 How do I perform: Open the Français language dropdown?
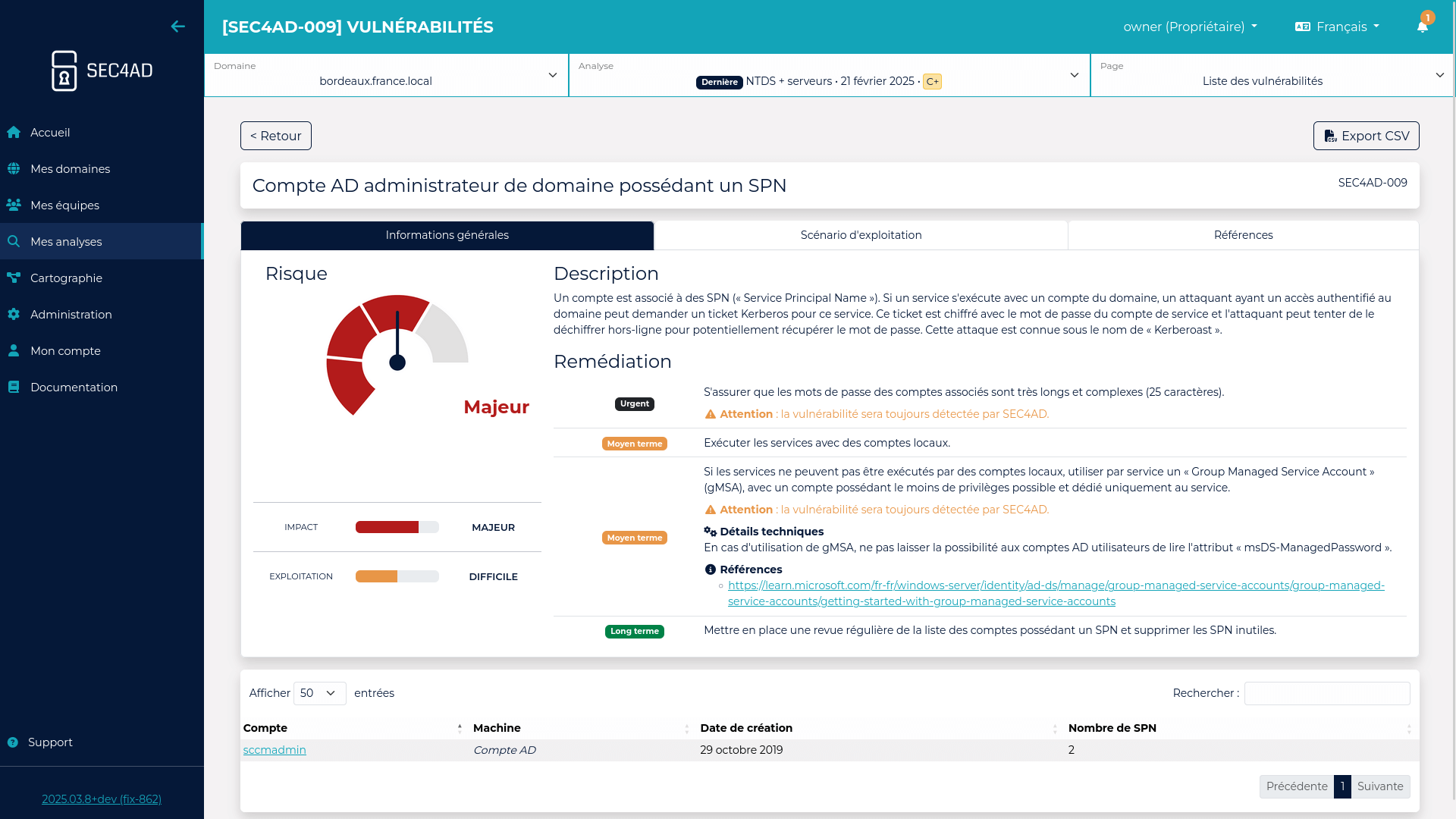pos(1338,27)
